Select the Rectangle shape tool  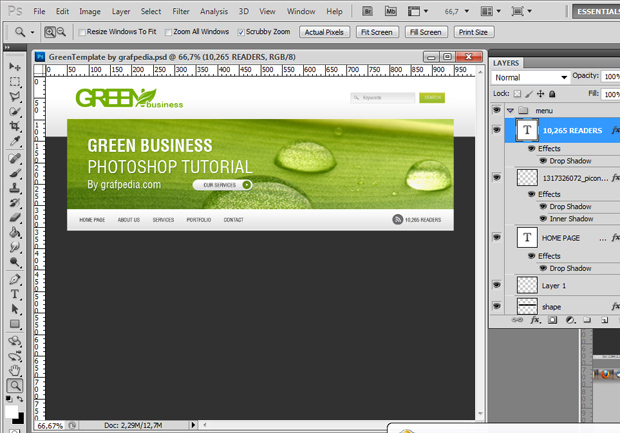15,324
